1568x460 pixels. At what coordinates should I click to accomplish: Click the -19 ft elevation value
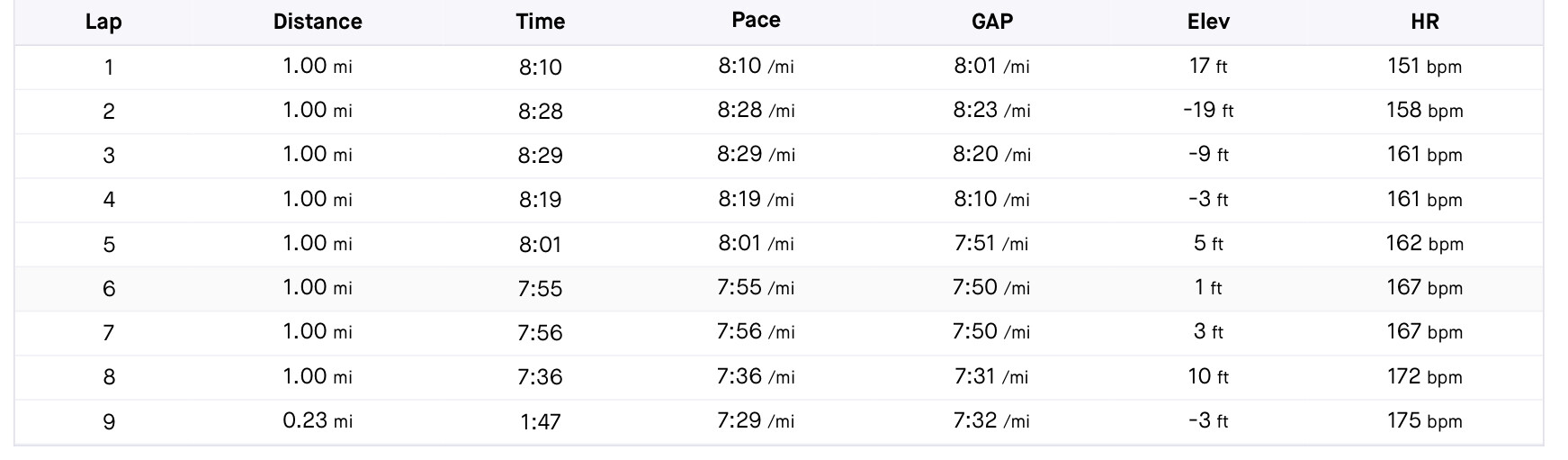coord(1208,110)
